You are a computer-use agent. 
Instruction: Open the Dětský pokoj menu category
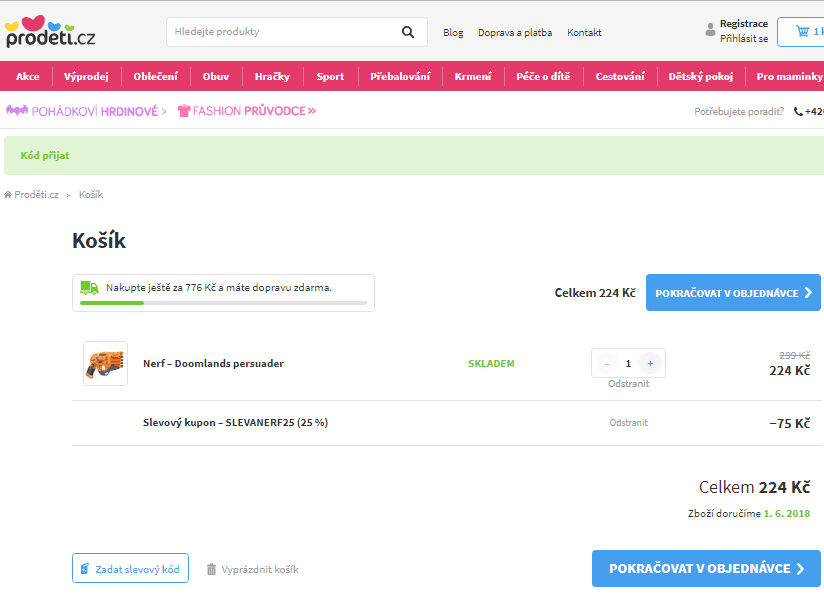coord(701,77)
